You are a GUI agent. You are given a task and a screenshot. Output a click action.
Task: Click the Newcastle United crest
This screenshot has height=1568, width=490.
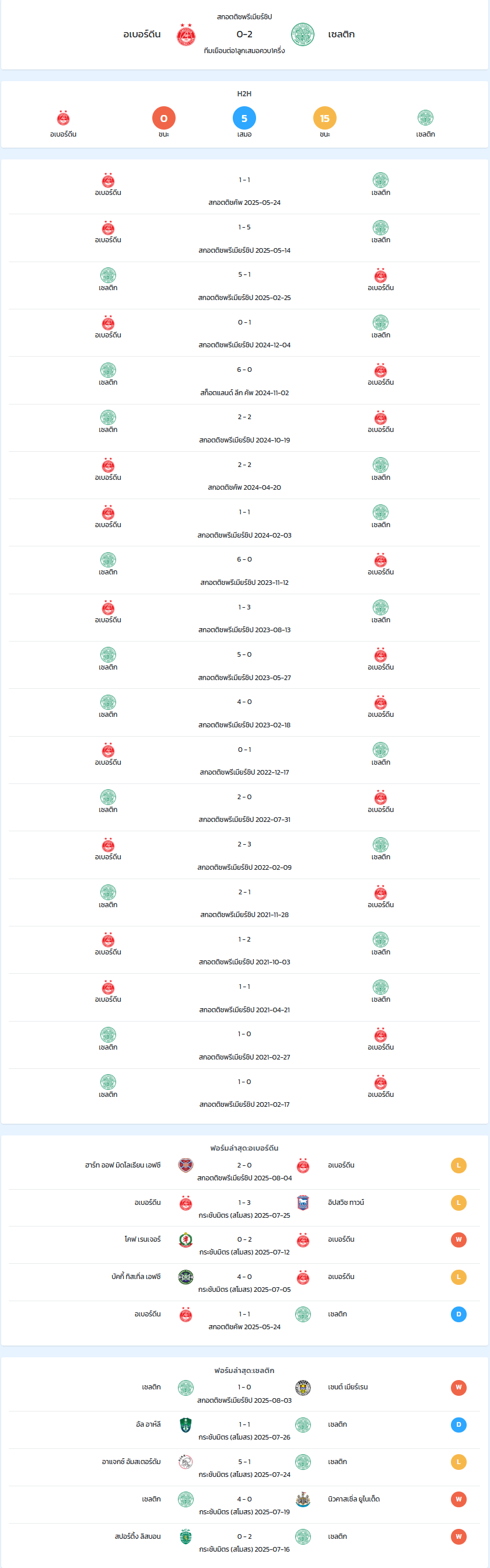[303, 1499]
